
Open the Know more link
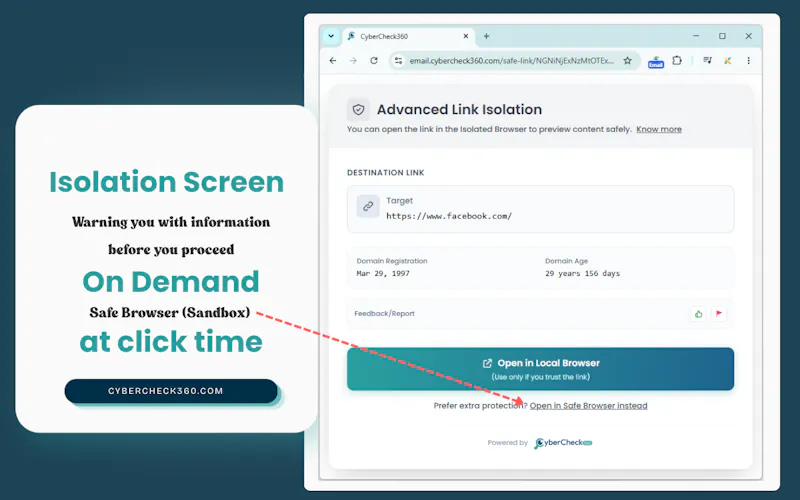click(659, 129)
